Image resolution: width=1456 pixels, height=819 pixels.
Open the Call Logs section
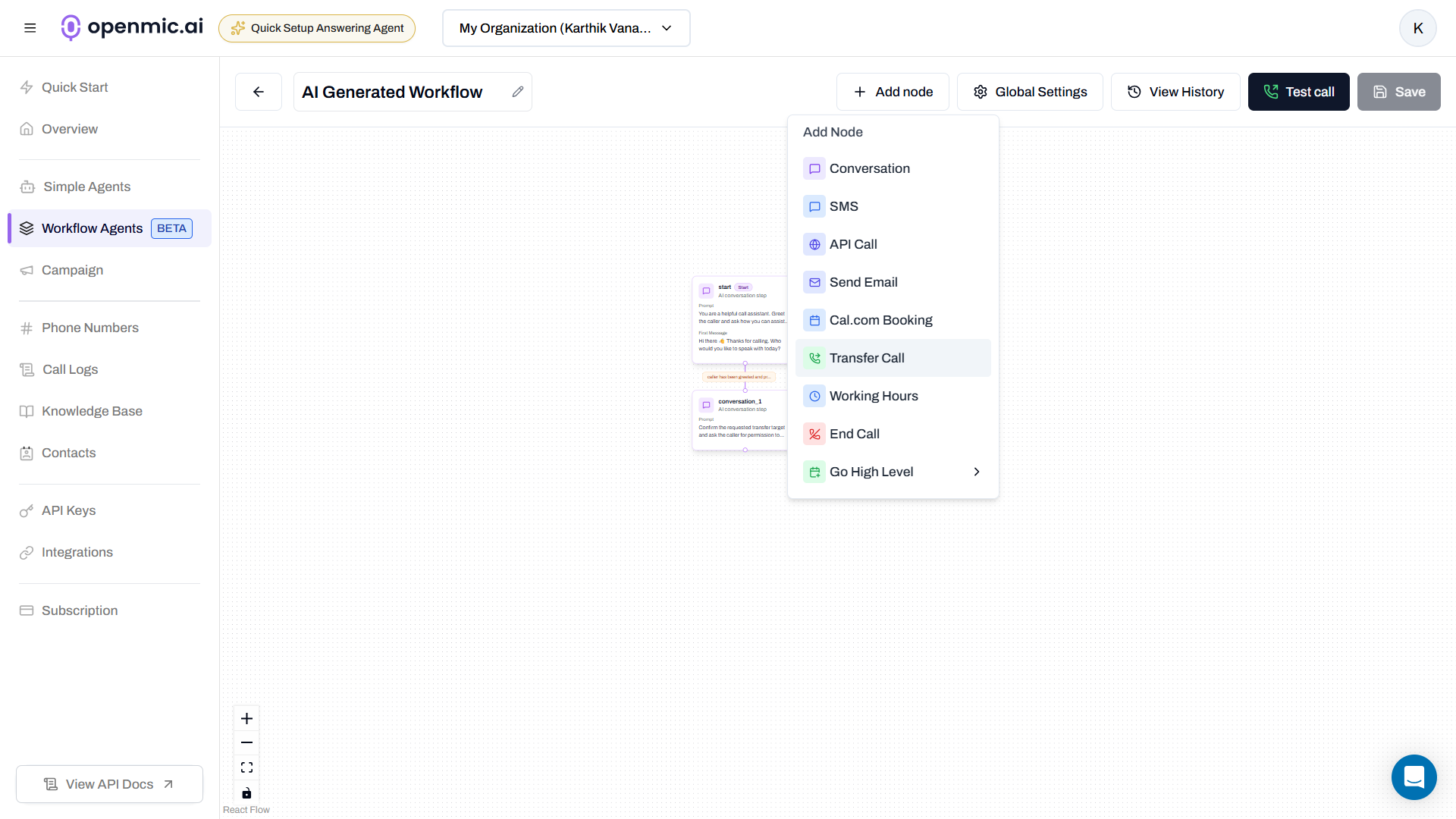pyautogui.click(x=69, y=369)
